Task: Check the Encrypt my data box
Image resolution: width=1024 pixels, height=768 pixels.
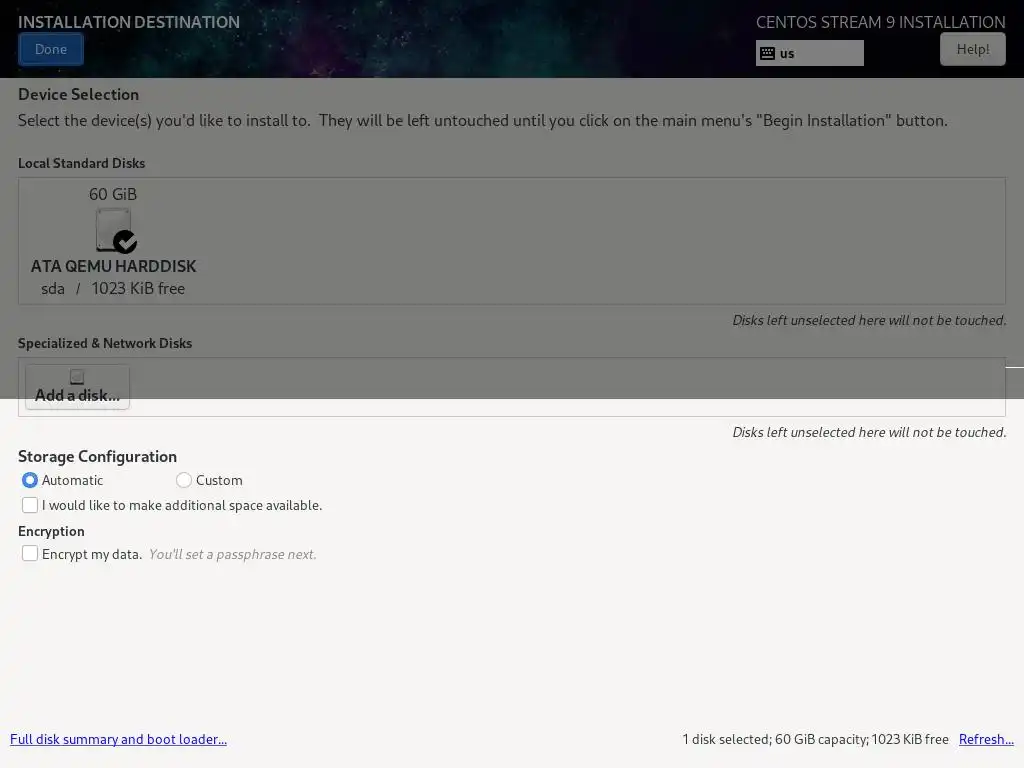Action: pos(29,554)
